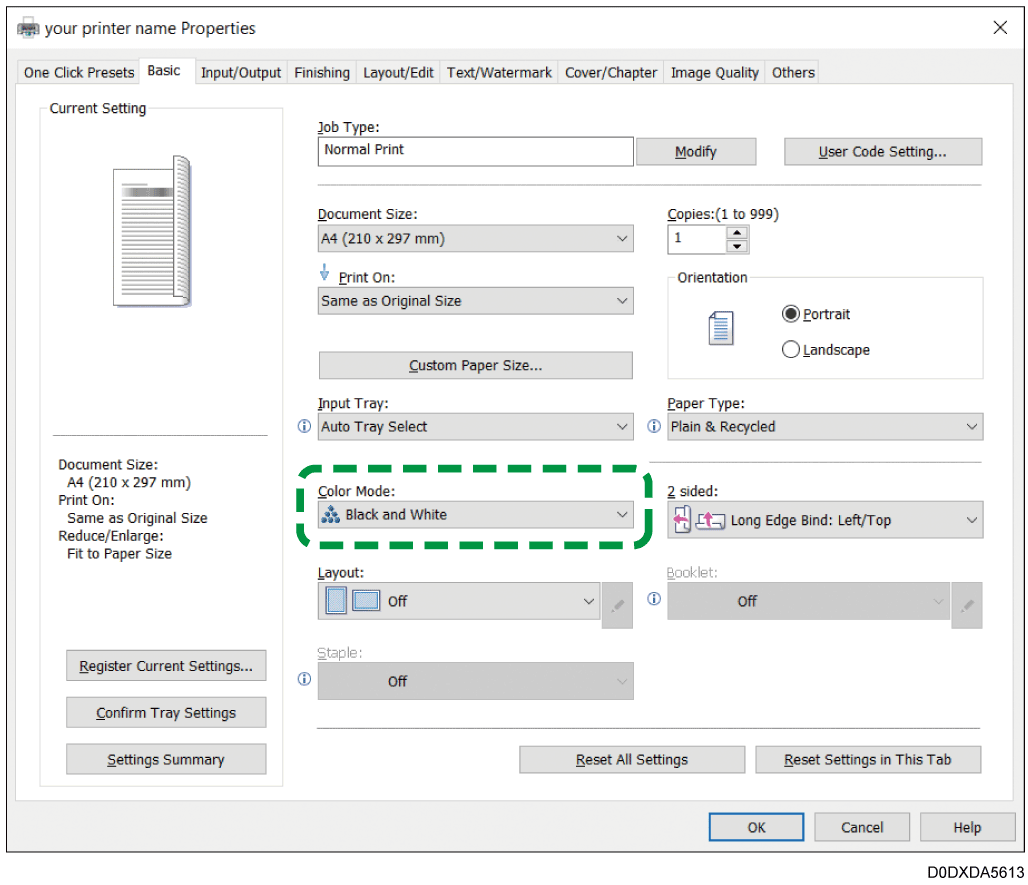Expand the Document Size dropdown

(x=475, y=239)
